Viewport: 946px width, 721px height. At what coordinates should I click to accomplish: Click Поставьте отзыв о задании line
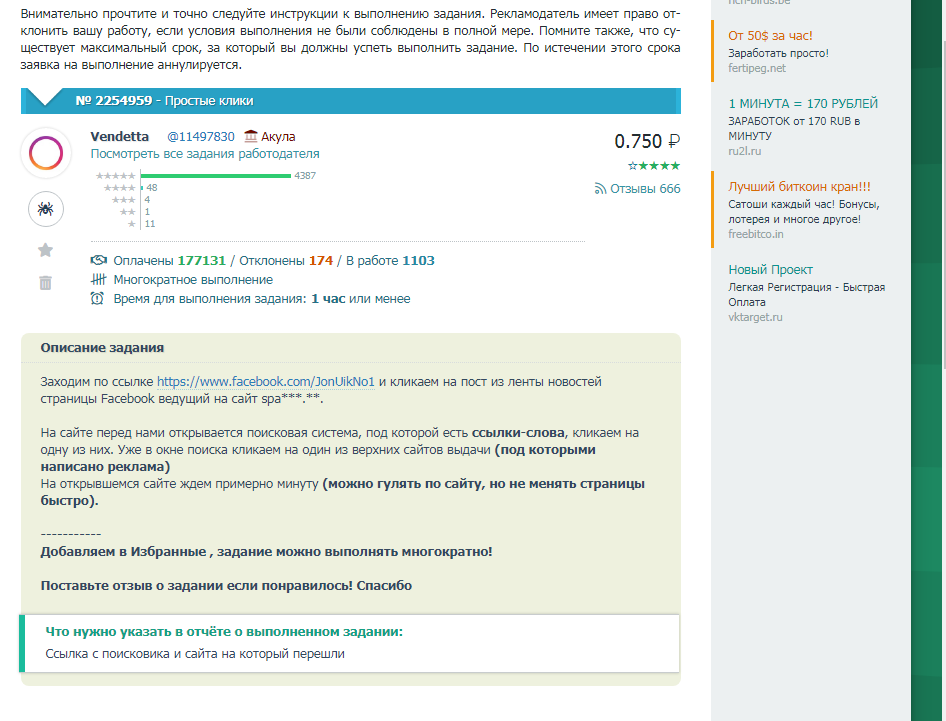pyautogui.click(x=226, y=585)
